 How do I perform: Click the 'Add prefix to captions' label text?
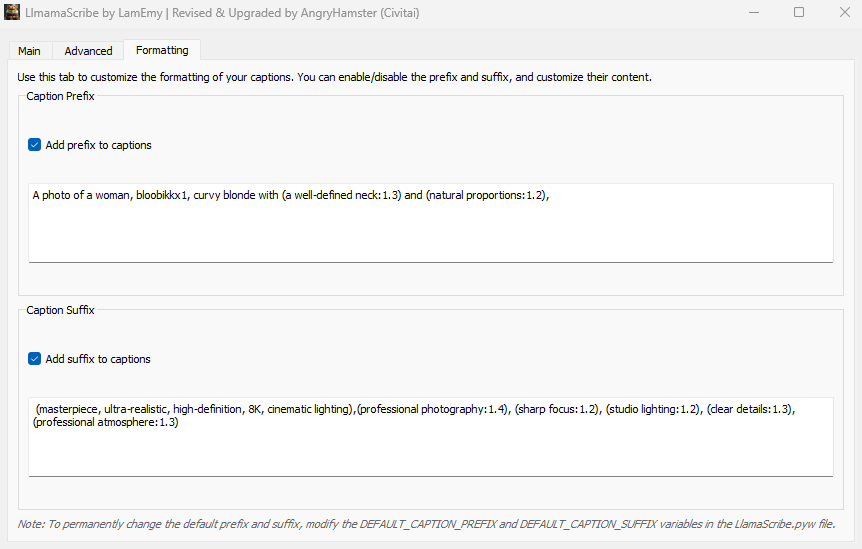pyautogui.click(x=98, y=145)
